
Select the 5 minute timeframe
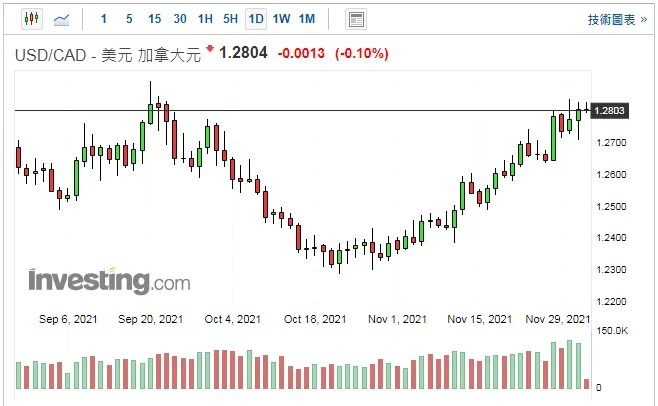coord(129,19)
